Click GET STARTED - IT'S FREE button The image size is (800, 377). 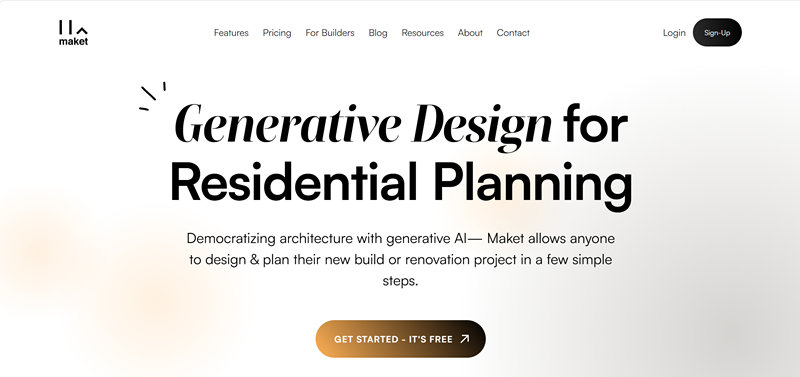401,339
